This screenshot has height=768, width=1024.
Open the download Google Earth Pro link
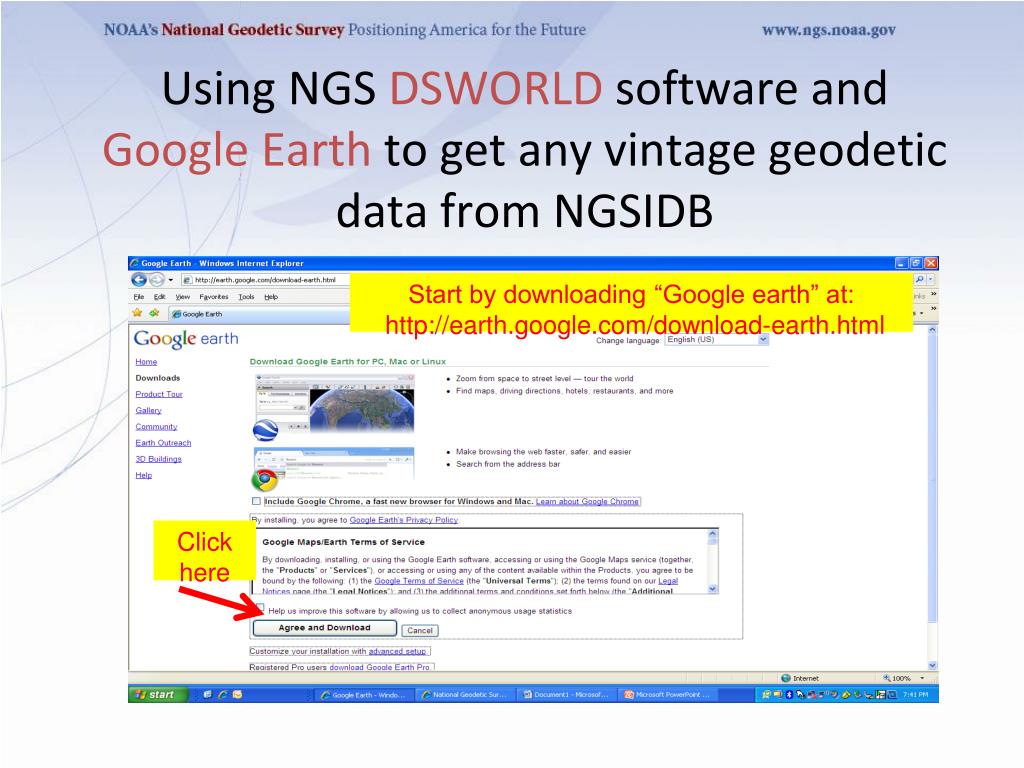380,667
